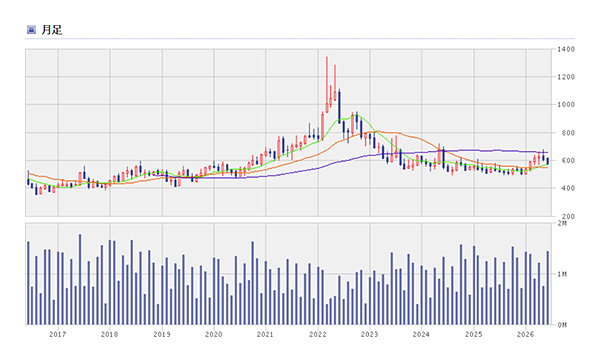Click the 1M volume axis label
This screenshot has width=600, height=362.
(x=562, y=274)
